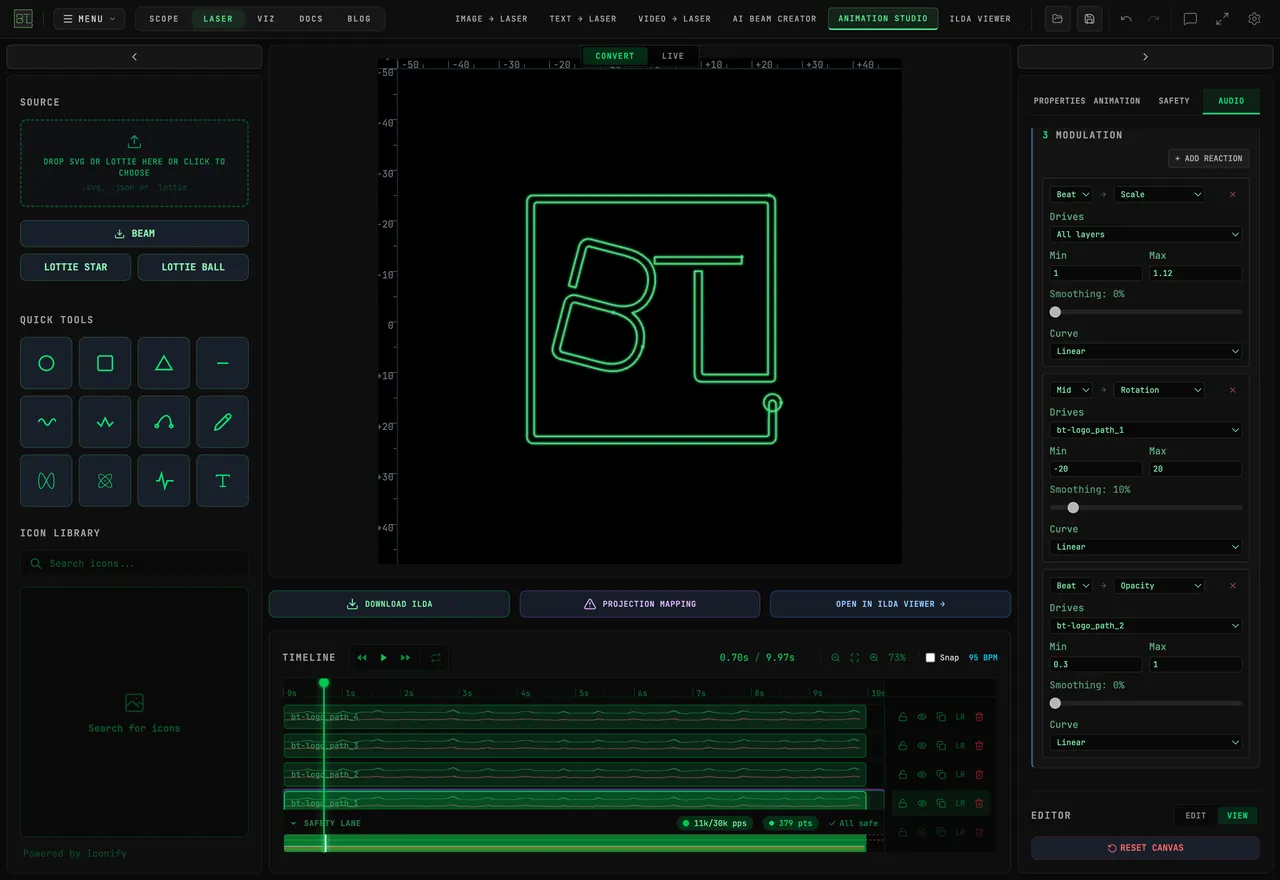Switch to the Safety tab
Image resolution: width=1280 pixels, height=880 pixels.
[1174, 101]
